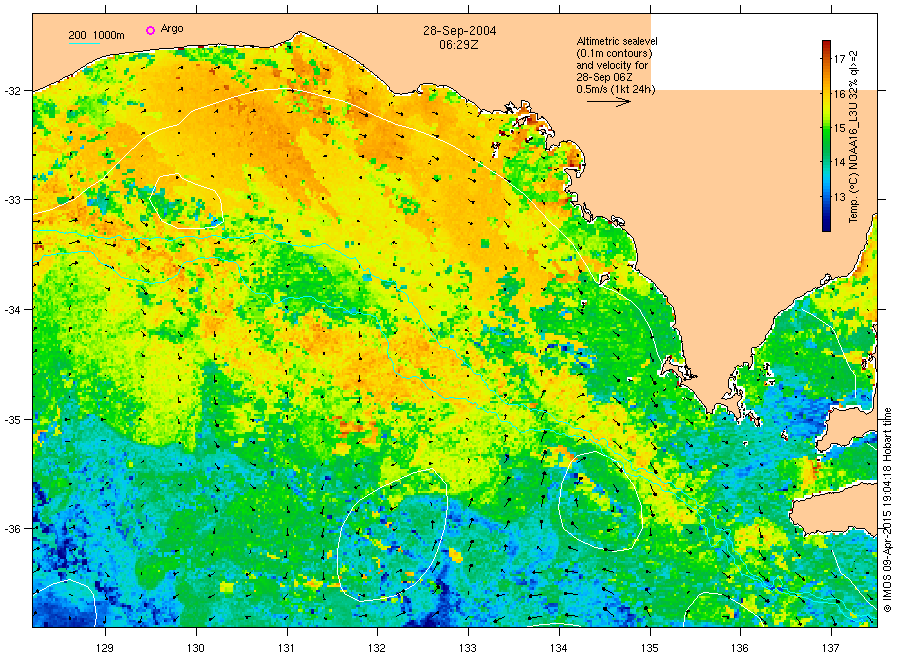
Task: Click the '200' depth contour label
Action: (77, 35)
